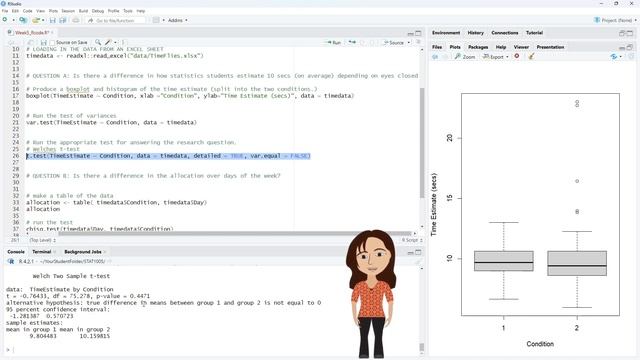The height and width of the screenshot is (360, 640).
Task: Switch to the Tutorial tab
Action: [x=534, y=33]
